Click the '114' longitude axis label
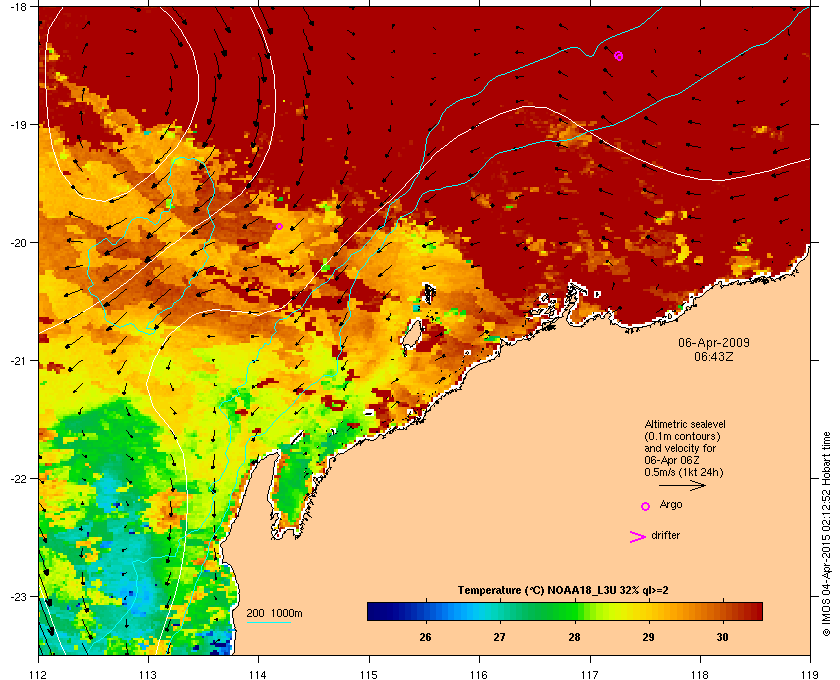840x680 pixels. point(258,674)
